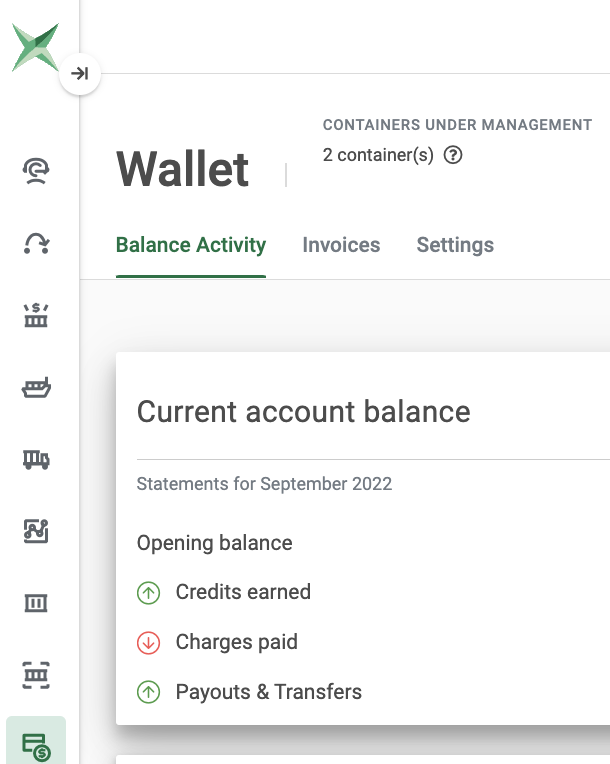
Task: Open the highlighted Wallet icon in sidebar
Action: click(36, 742)
